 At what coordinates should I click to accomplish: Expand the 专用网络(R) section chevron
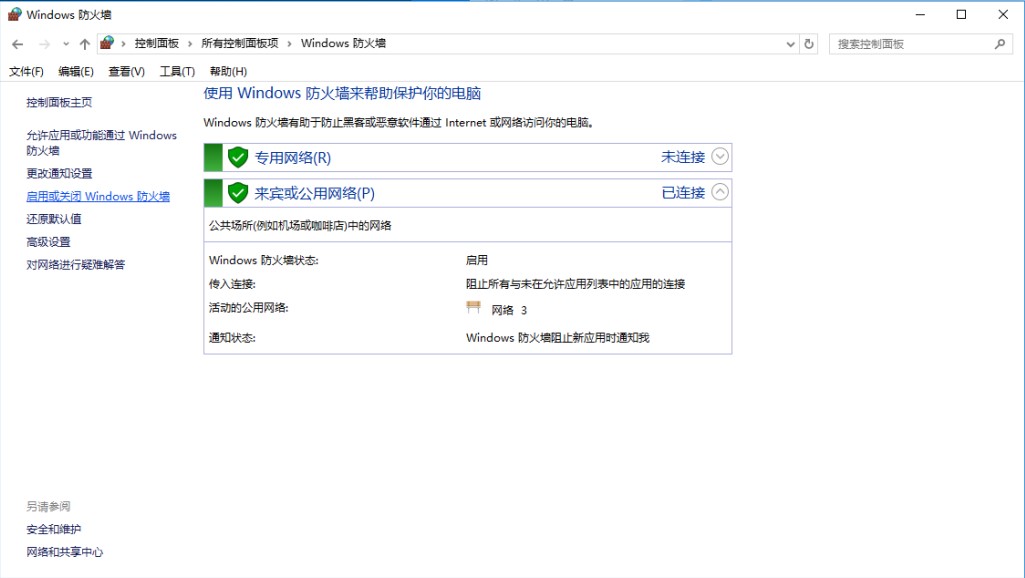pos(720,156)
